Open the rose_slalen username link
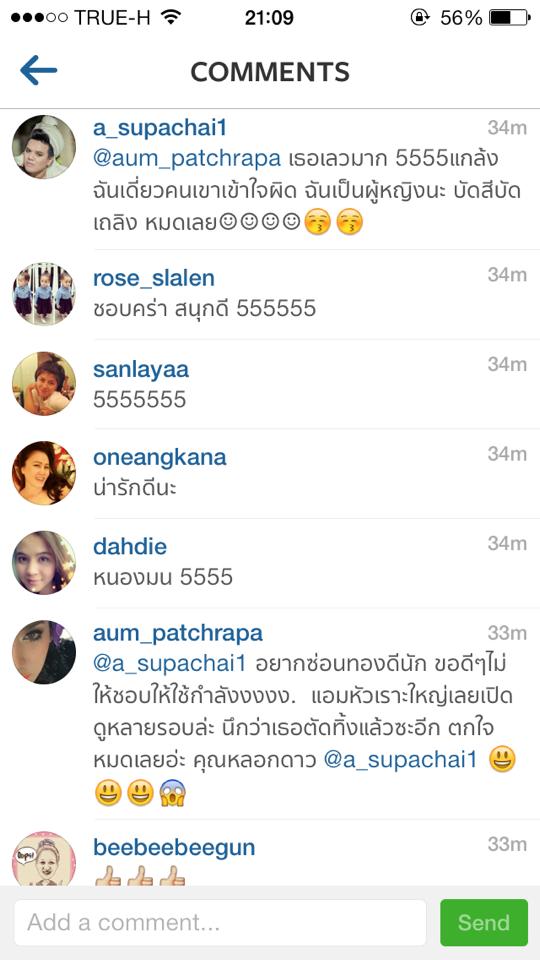This screenshot has width=540, height=960. (154, 279)
